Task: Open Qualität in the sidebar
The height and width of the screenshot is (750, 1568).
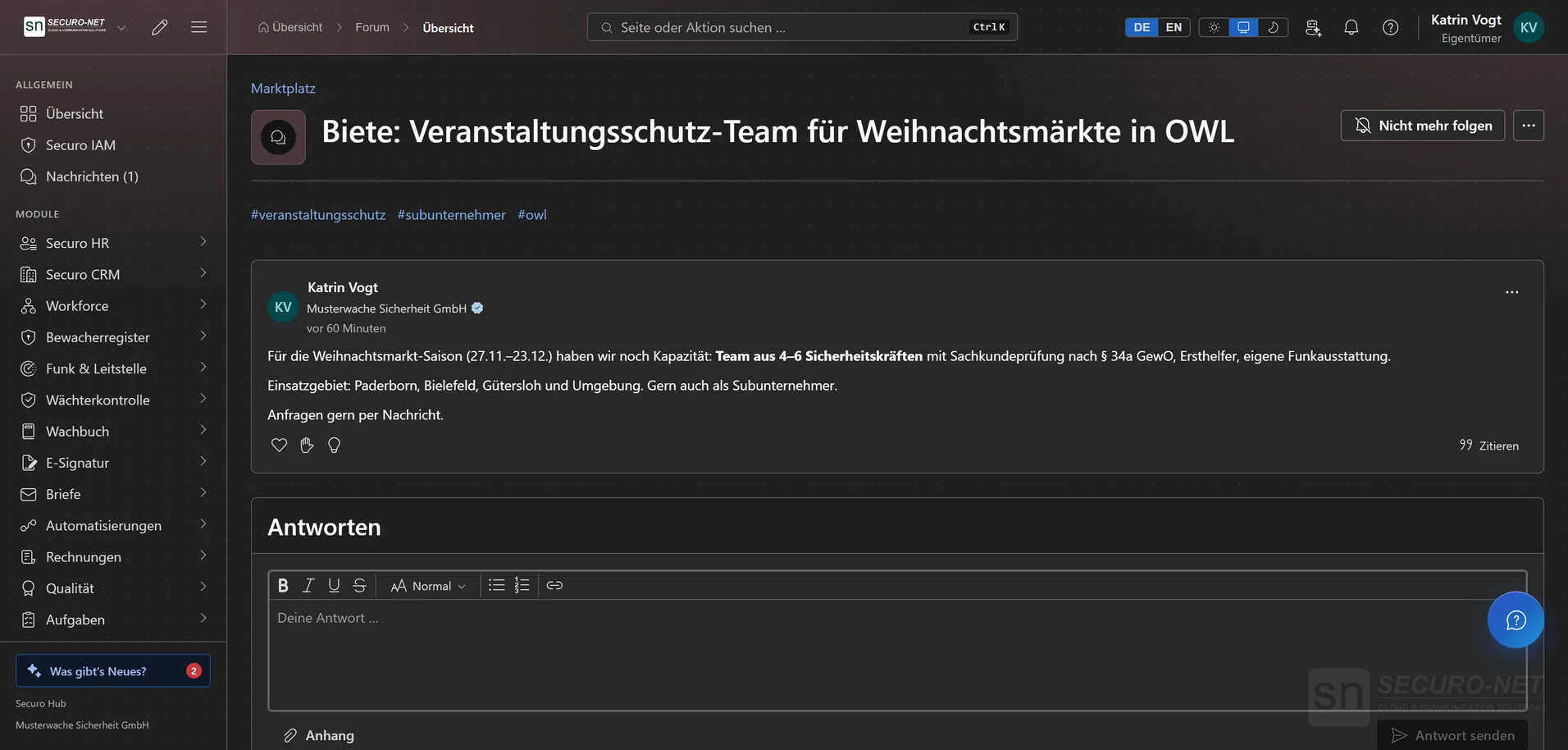Action: coord(113,588)
